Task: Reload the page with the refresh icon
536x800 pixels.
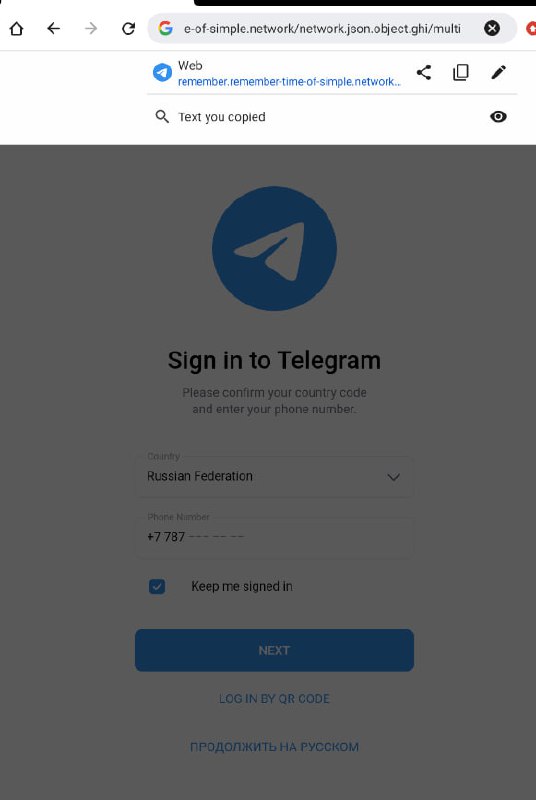Action: 129,29
